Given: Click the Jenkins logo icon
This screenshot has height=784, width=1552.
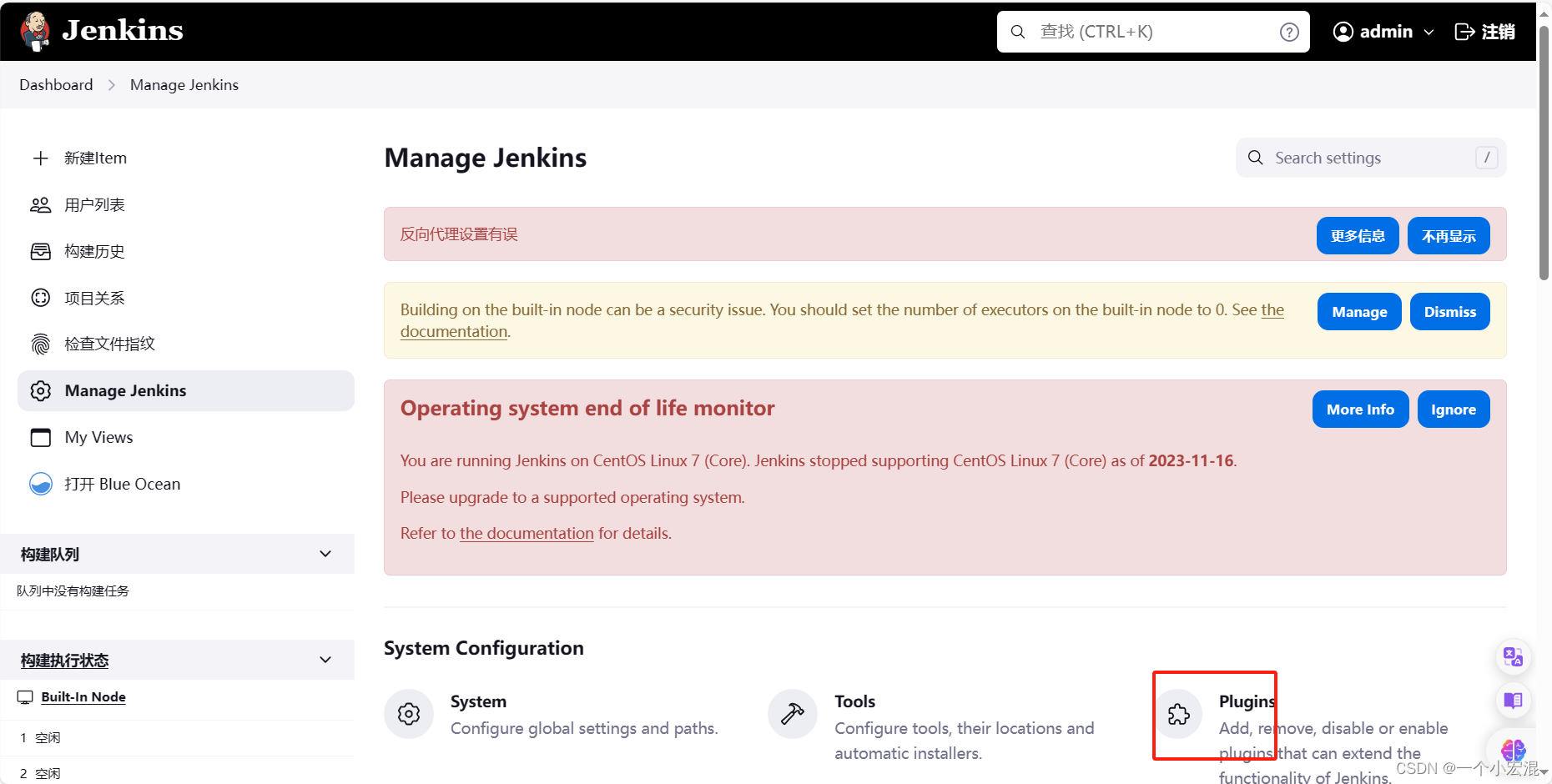Looking at the screenshot, I should pyautogui.click(x=35, y=31).
